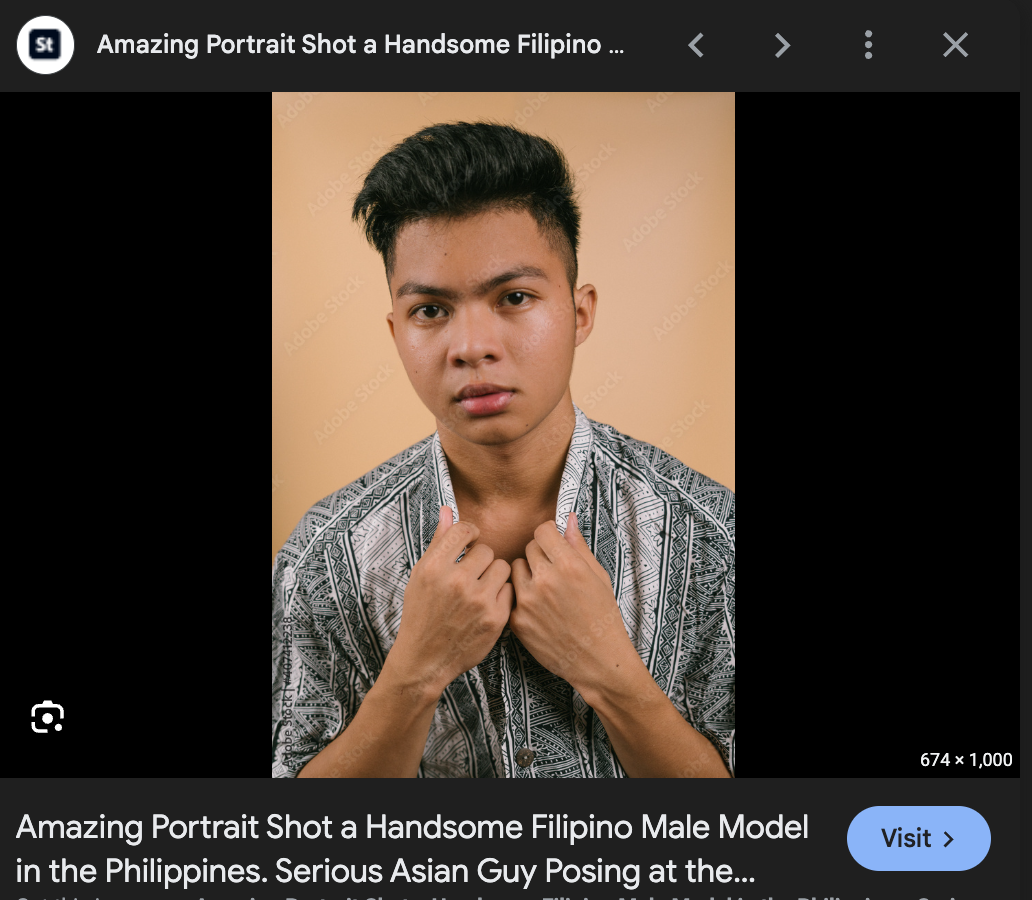Image resolution: width=1032 pixels, height=900 pixels.
Task: Click the Adobe Stock source logo
Action: 46,45
